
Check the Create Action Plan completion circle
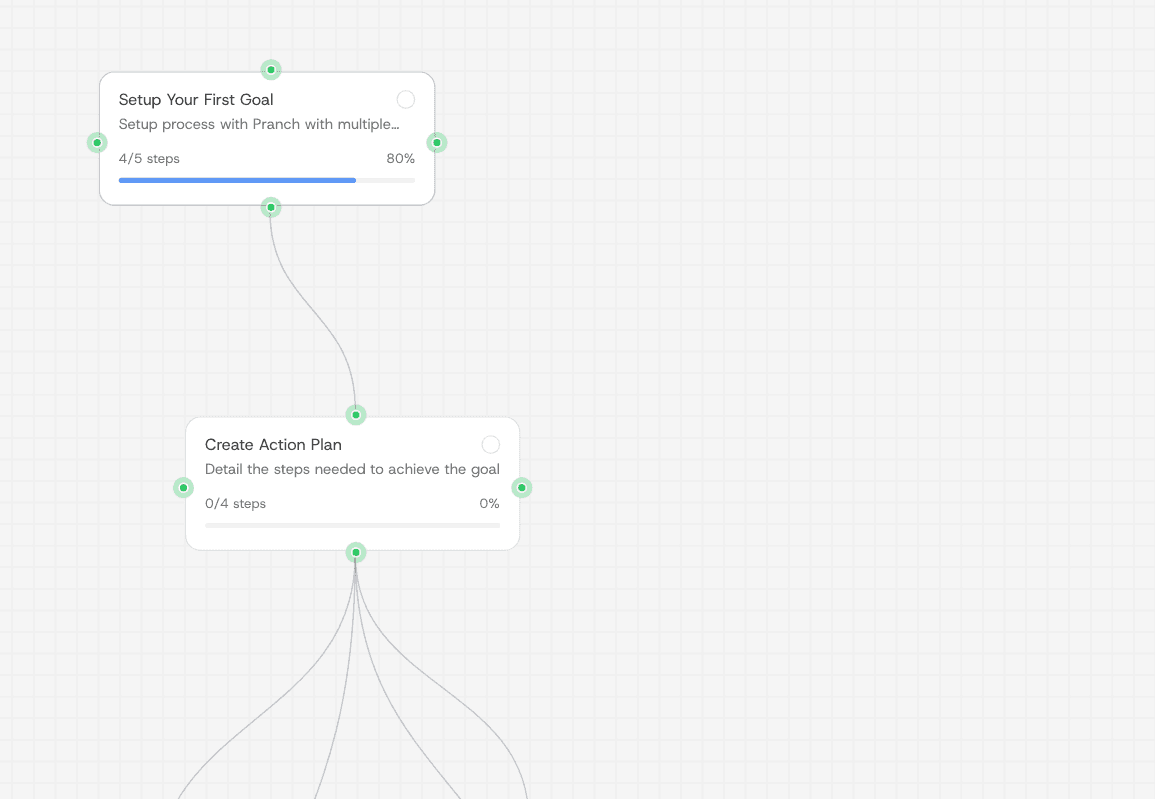[491, 445]
